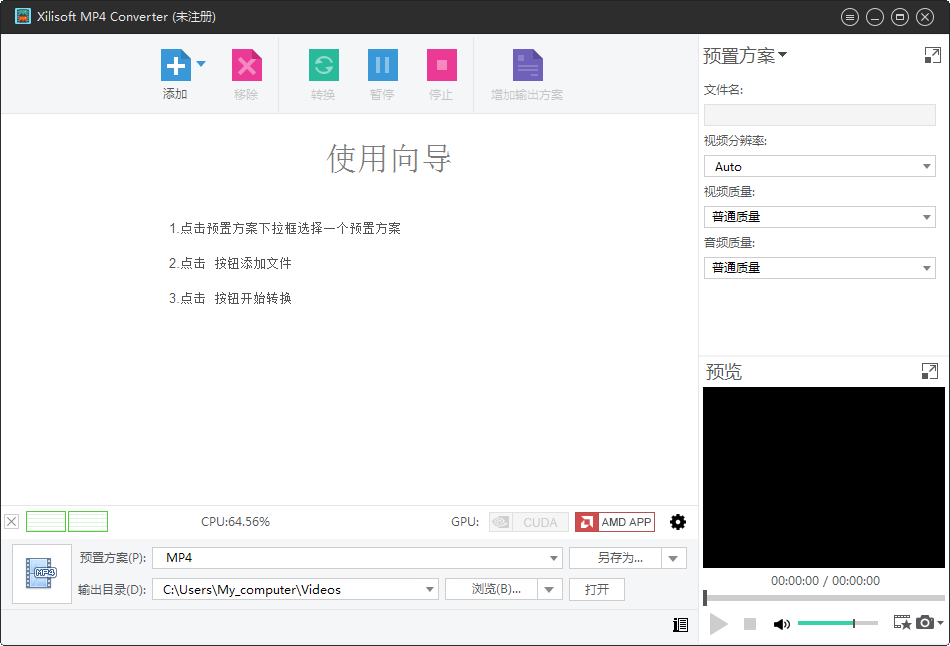This screenshot has height=646, width=950.
Task: Click the Pause (暂停) icon
Action: click(382, 66)
